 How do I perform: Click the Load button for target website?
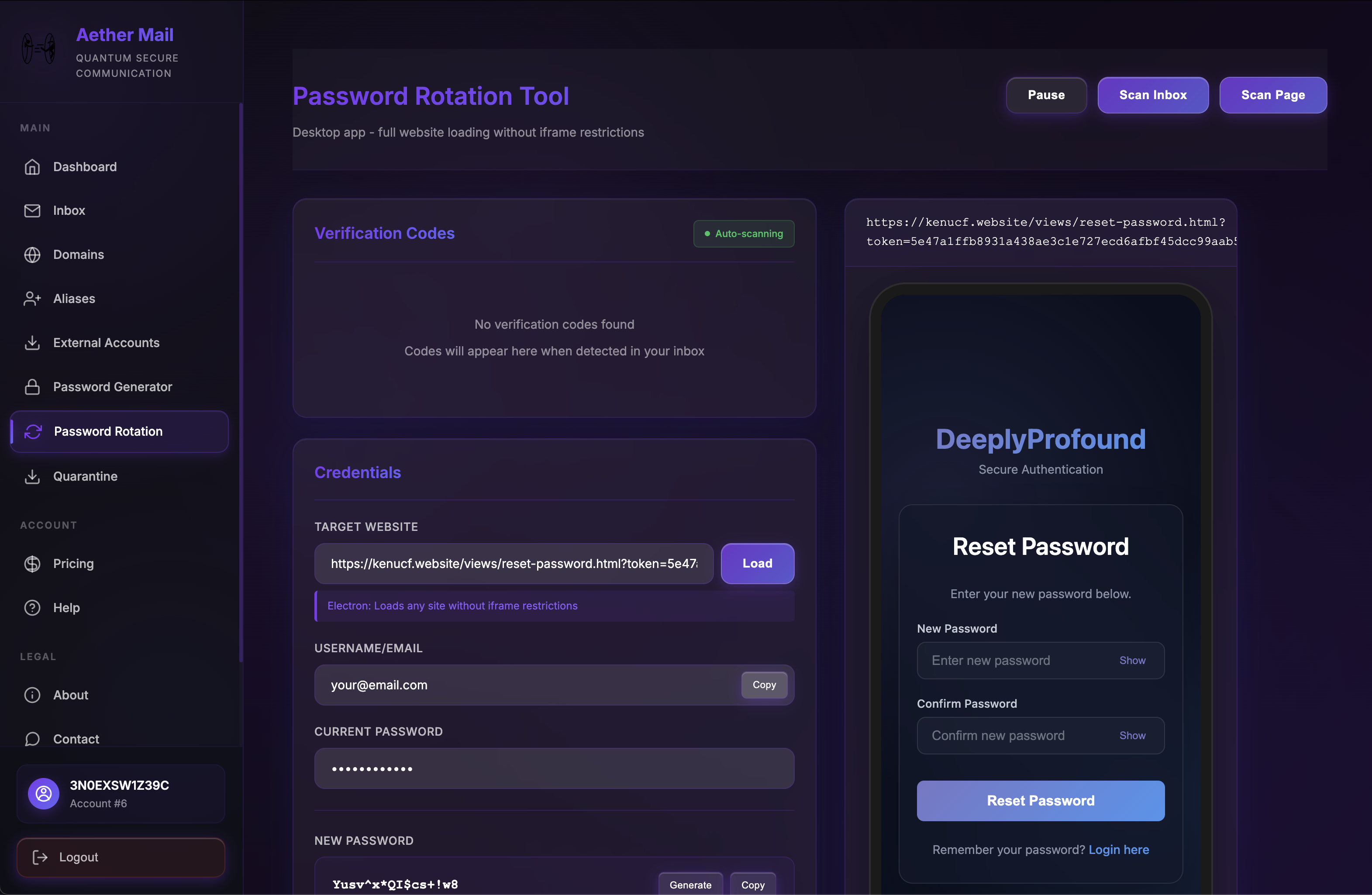coord(757,564)
